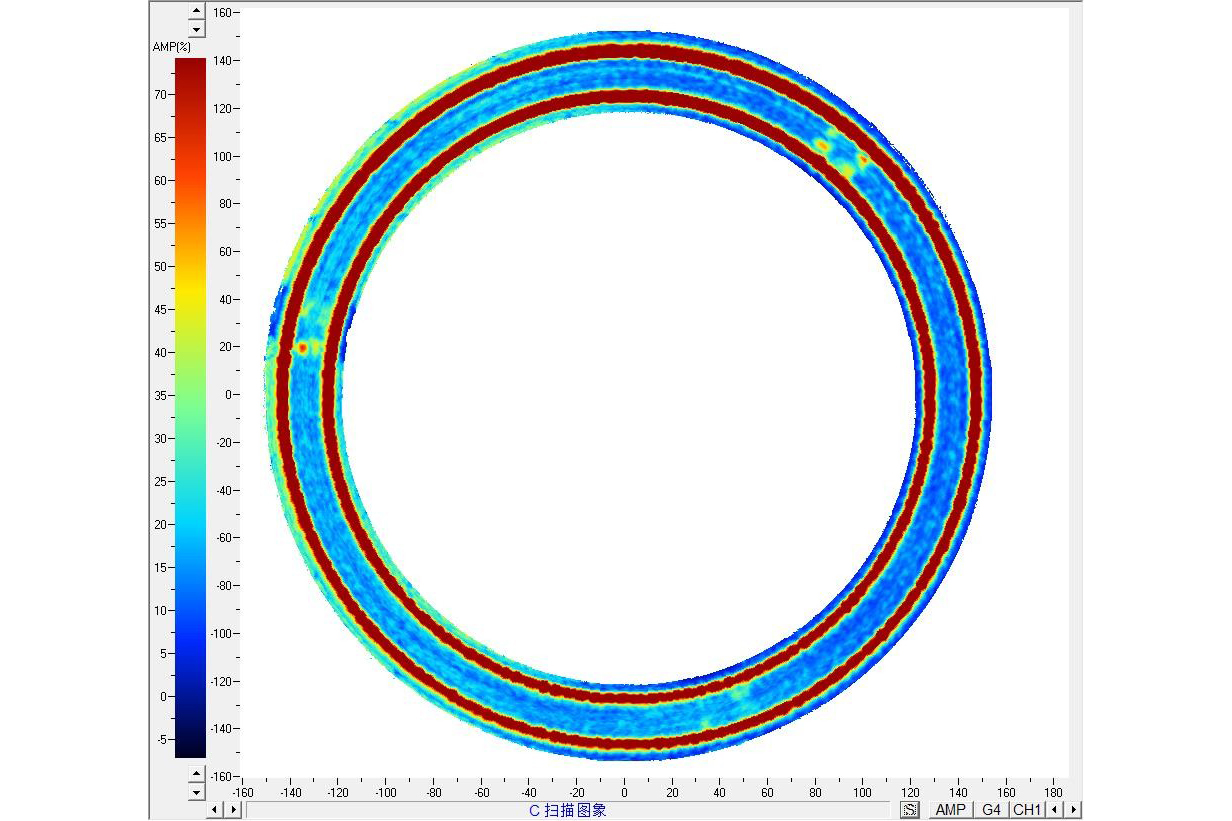The width and height of the screenshot is (1232, 821).
Task: Select the AMP display mode button
Action: point(950,809)
